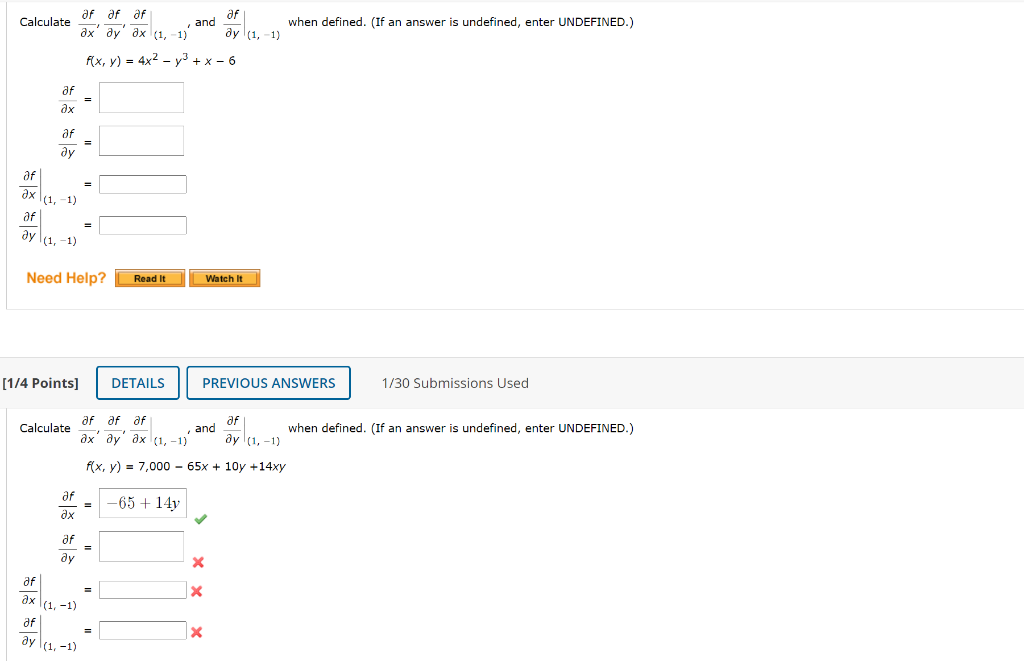Click the empty ∂f/∂y field in second problem
This screenshot has height=661, width=1024.
pos(141,546)
